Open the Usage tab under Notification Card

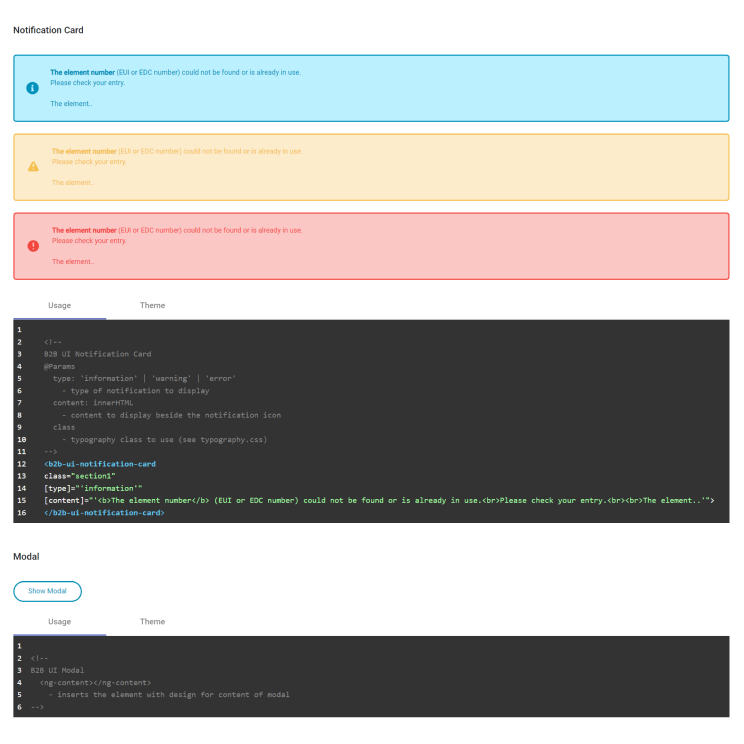[60, 306]
